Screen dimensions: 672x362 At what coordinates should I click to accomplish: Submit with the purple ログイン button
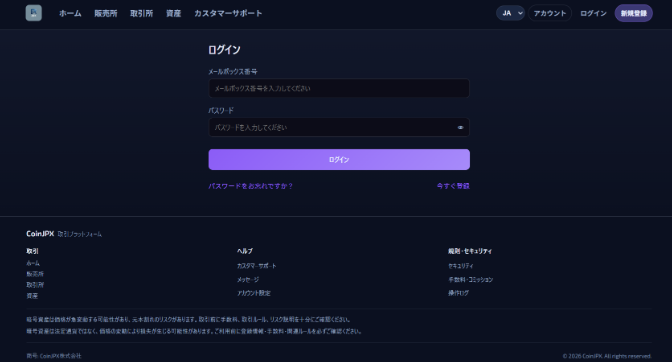point(339,159)
